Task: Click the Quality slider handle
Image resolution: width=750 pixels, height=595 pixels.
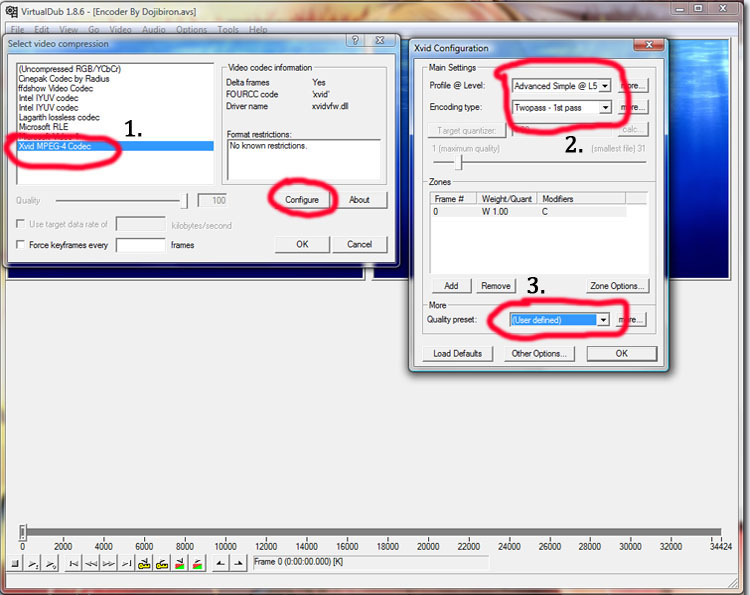Action: point(184,200)
